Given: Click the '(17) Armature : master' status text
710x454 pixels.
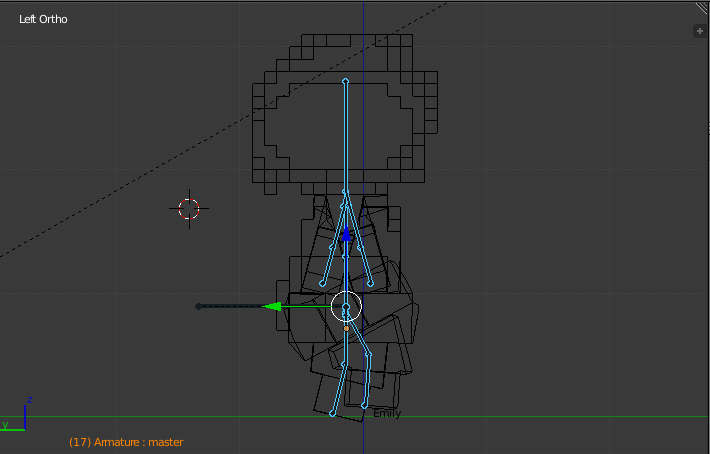Looking at the screenshot, I should (126, 442).
